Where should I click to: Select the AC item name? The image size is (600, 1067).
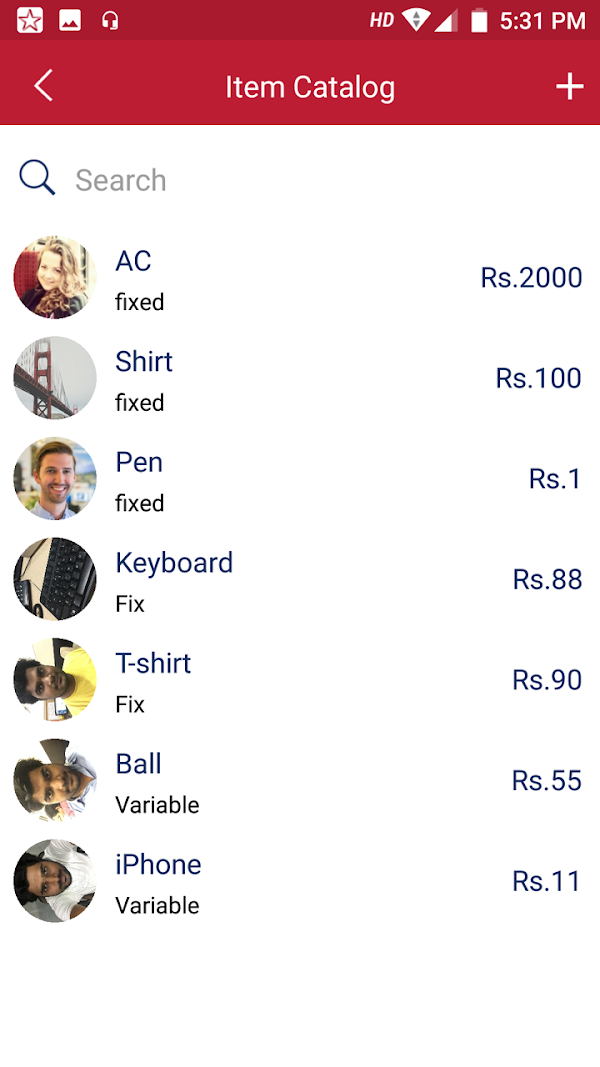click(133, 261)
